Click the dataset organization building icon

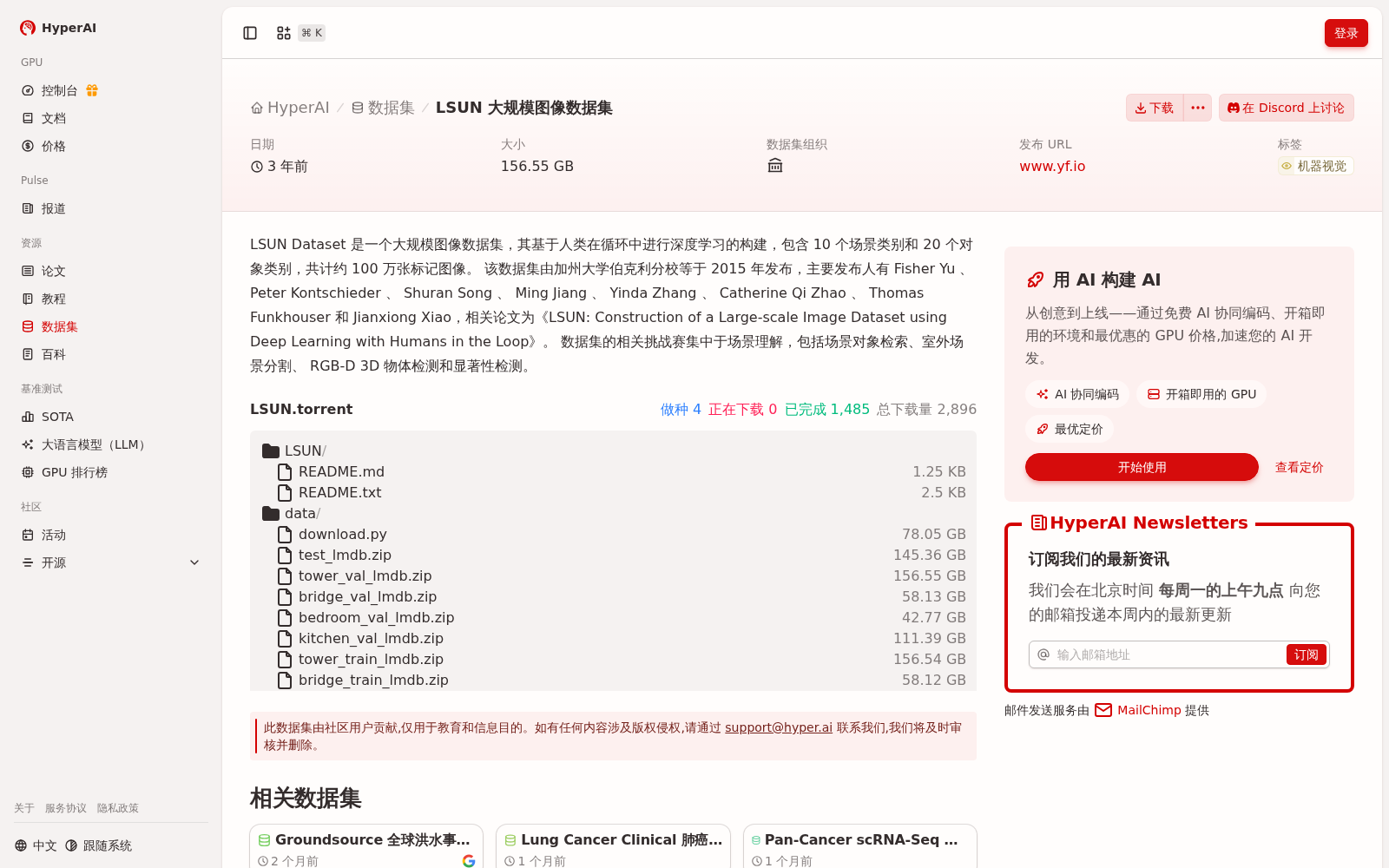point(775,166)
